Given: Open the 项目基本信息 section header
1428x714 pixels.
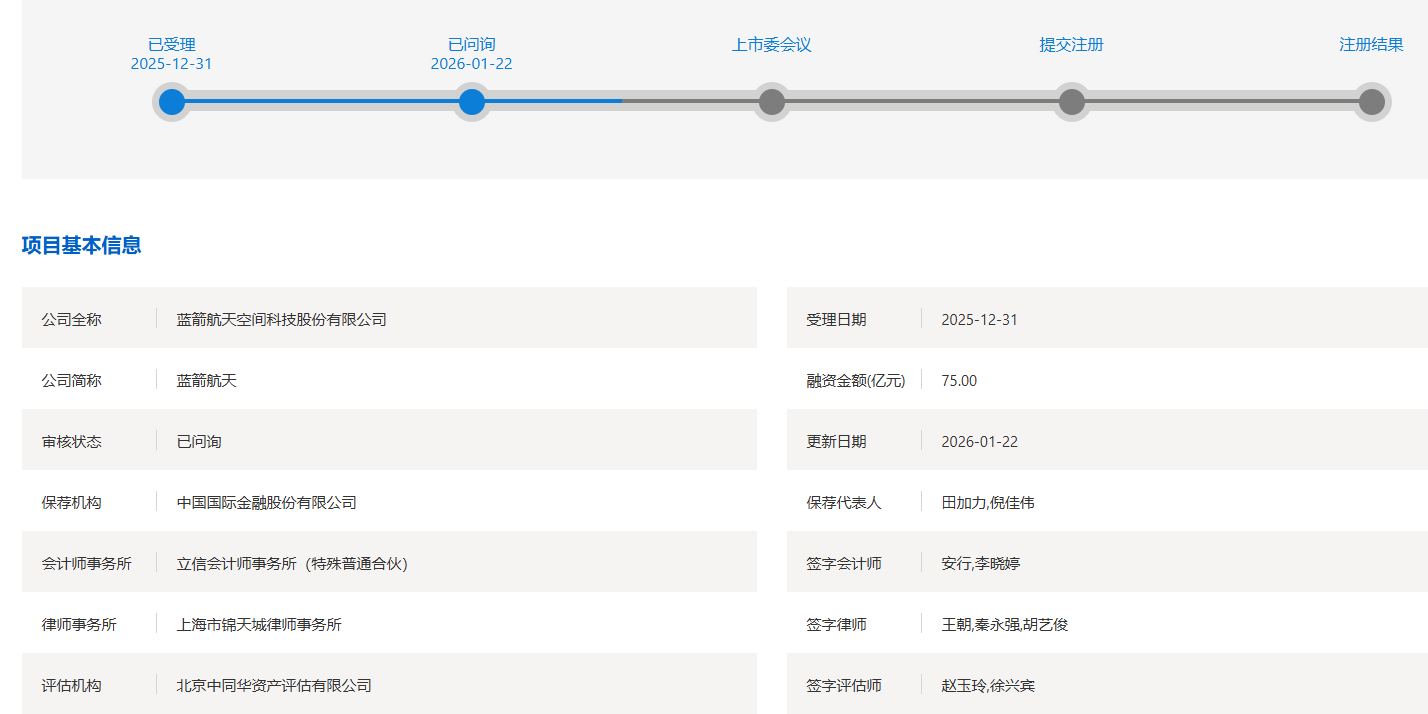Looking at the screenshot, I should 80,246.
